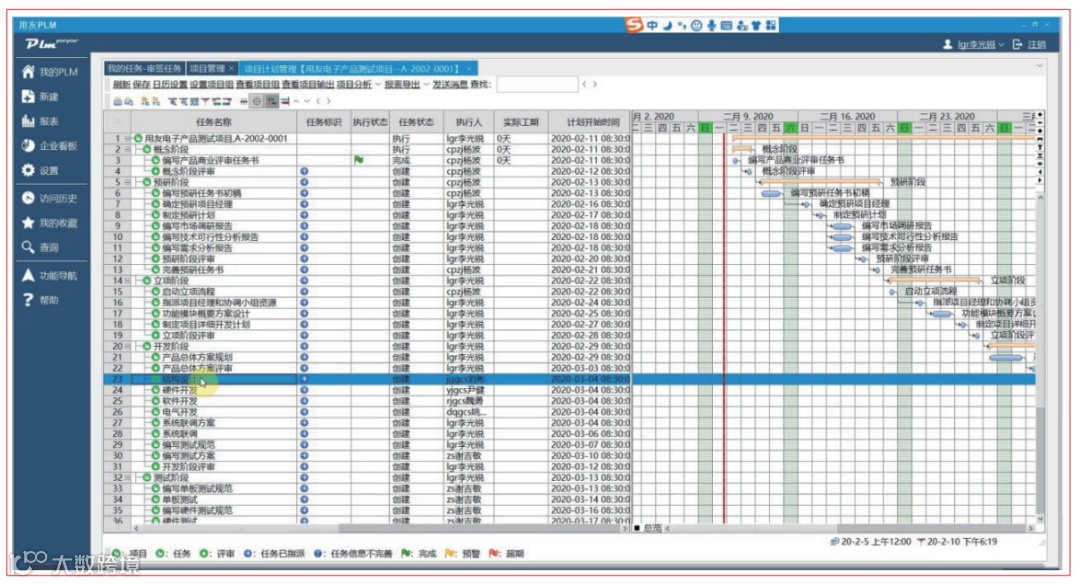Click next search result arrow beside 查找 box
1080x584 pixels.
click(595, 84)
